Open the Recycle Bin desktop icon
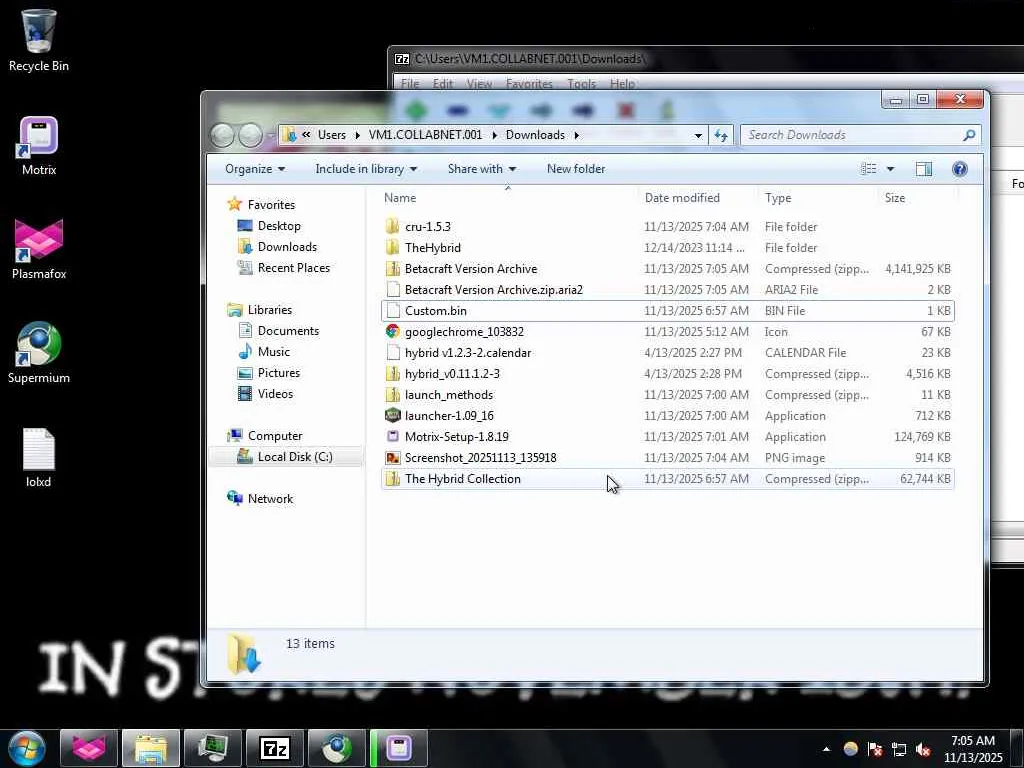 [x=39, y=39]
